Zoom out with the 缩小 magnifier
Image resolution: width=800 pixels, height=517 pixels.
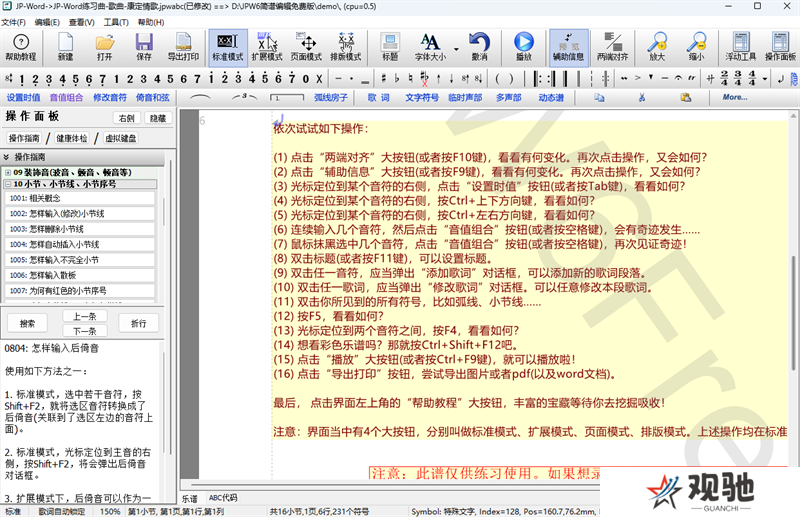[x=696, y=47]
